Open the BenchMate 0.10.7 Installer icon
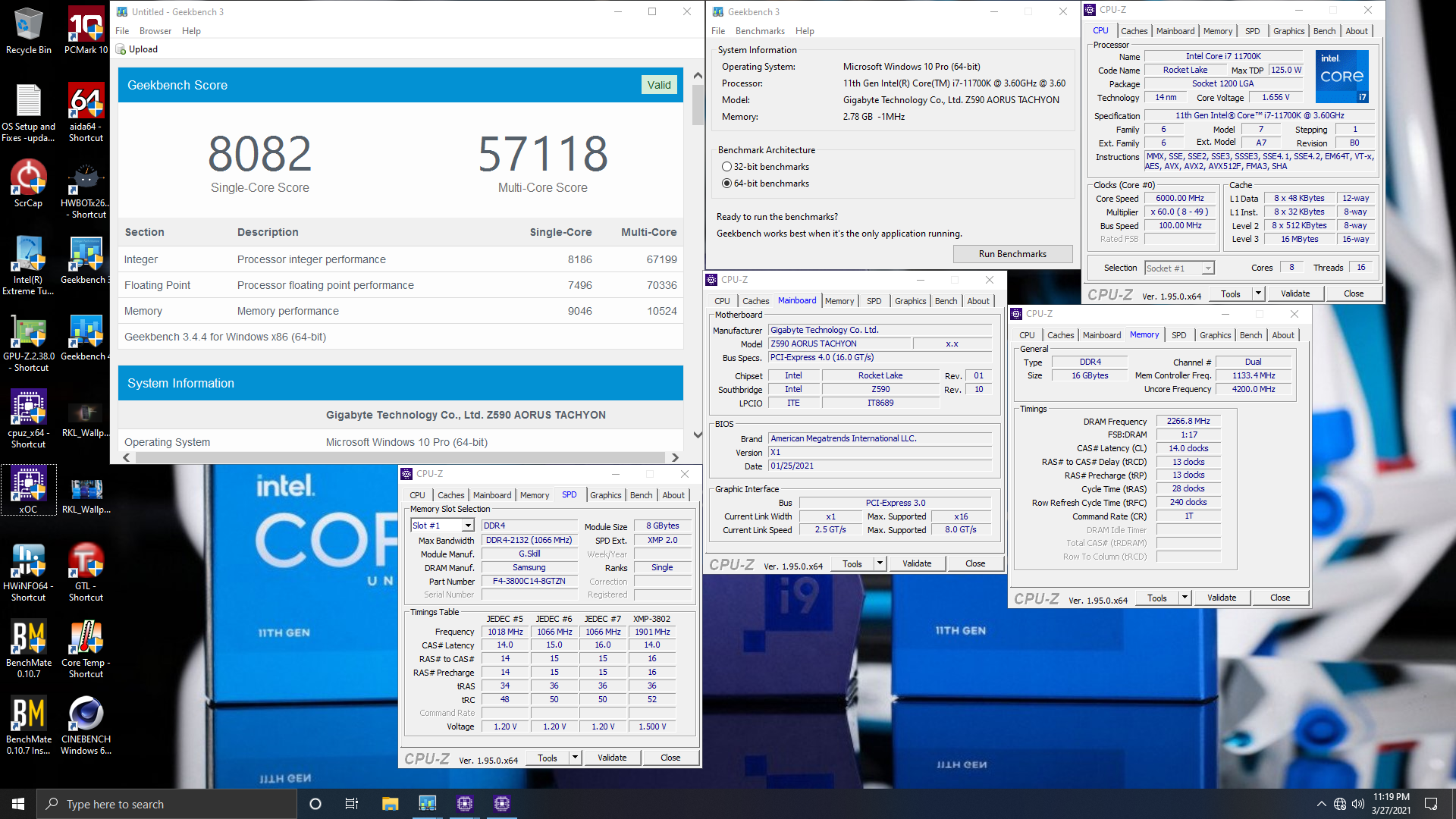Image resolution: width=1456 pixels, height=819 pixels. point(29,726)
